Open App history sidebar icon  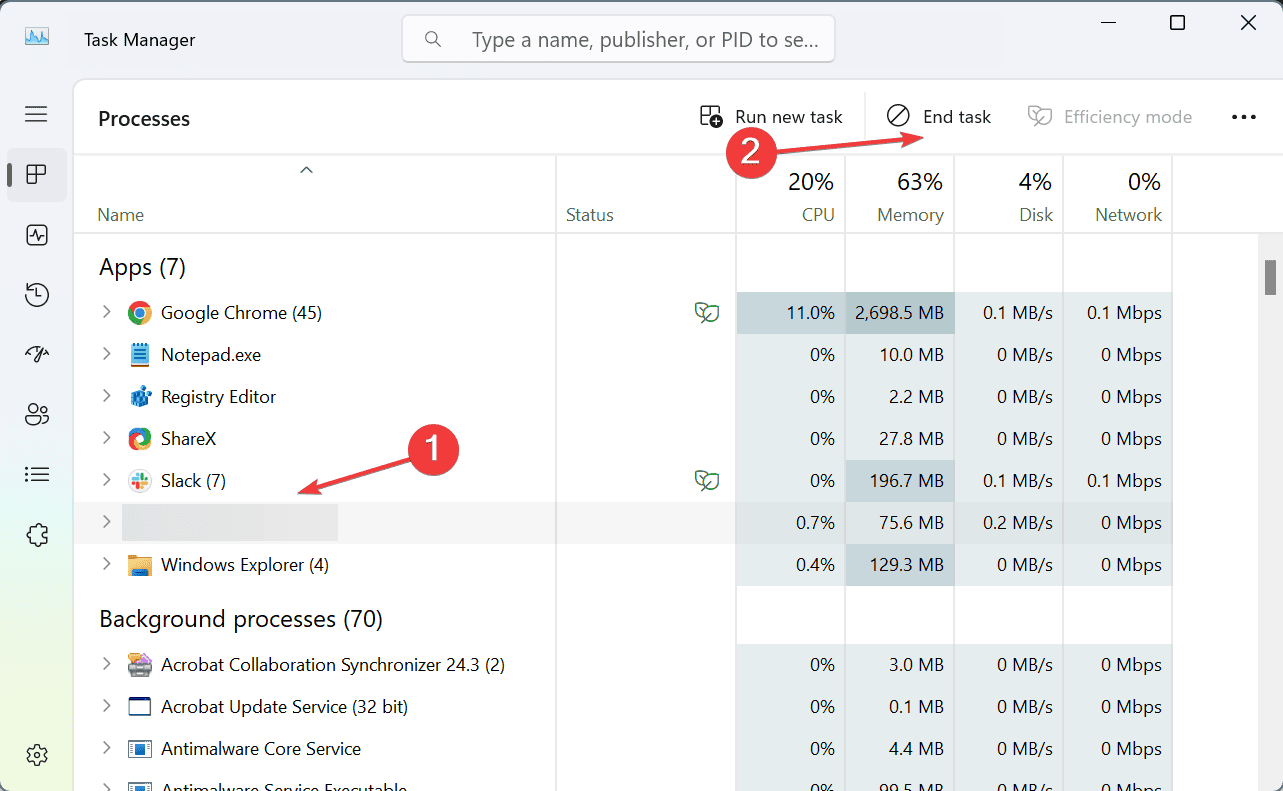37,295
